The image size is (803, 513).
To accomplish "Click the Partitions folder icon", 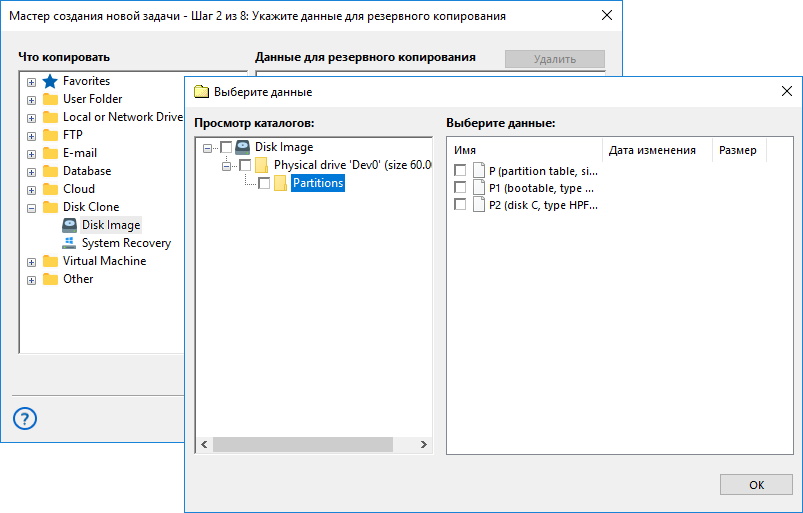I will coord(280,183).
